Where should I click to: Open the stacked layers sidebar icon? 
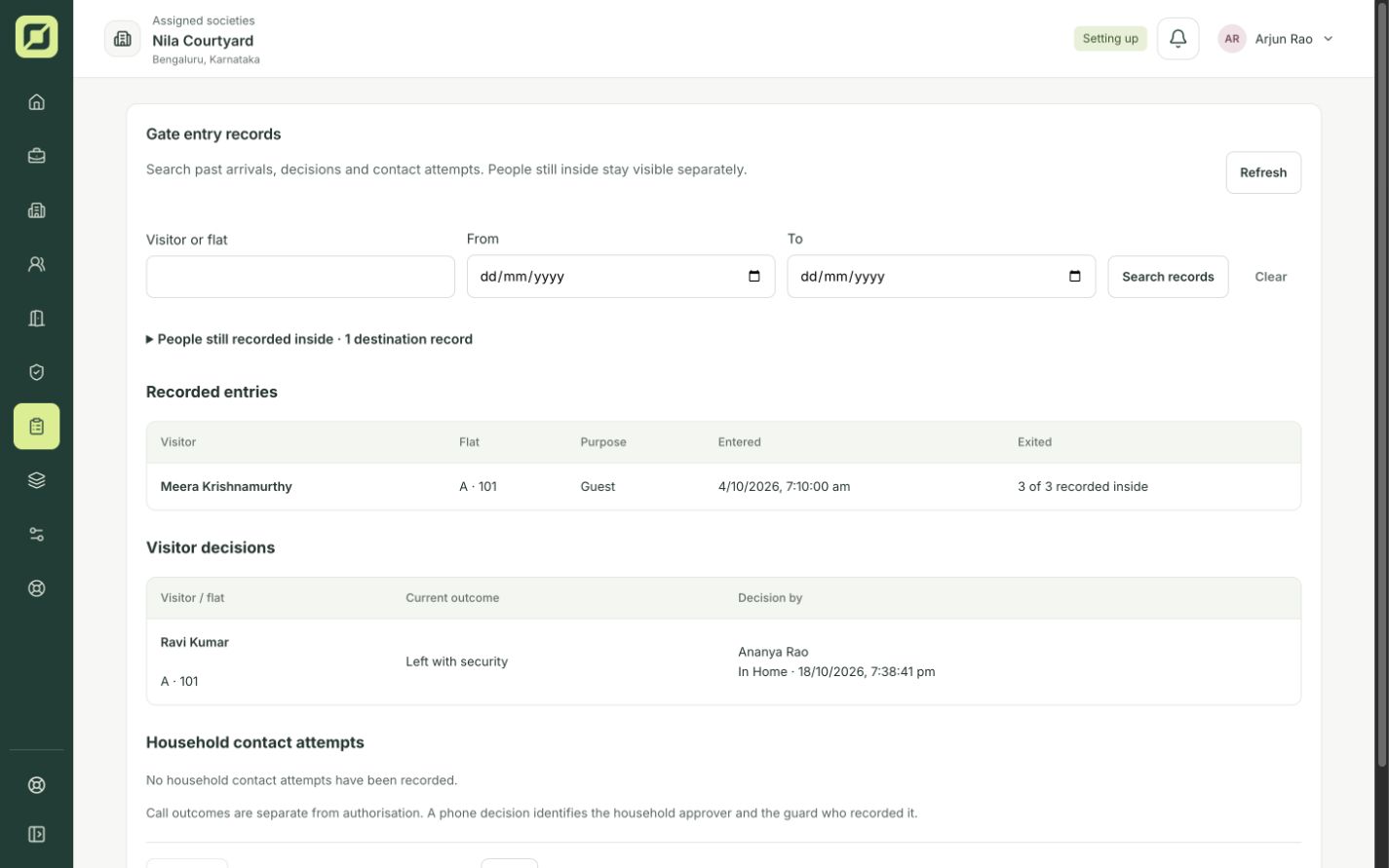point(36,480)
